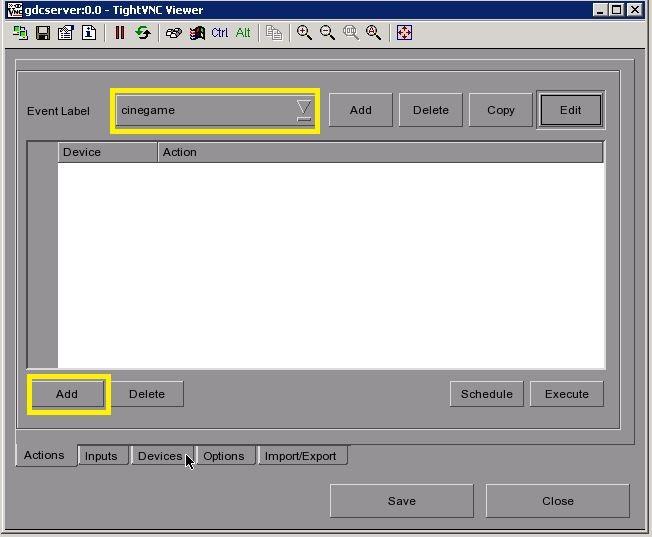Click the New connection toolbar icon

point(20,33)
